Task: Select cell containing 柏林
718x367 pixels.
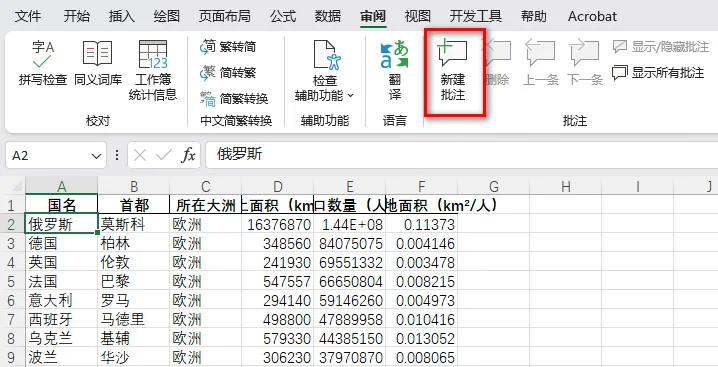Action: (134, 243)
